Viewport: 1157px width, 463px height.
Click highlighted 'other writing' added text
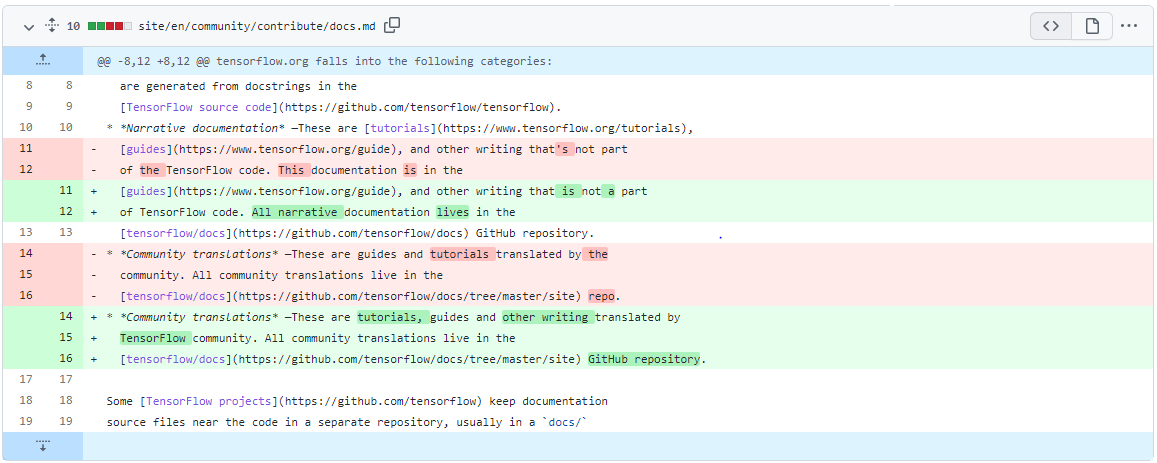tap(548, 317)
